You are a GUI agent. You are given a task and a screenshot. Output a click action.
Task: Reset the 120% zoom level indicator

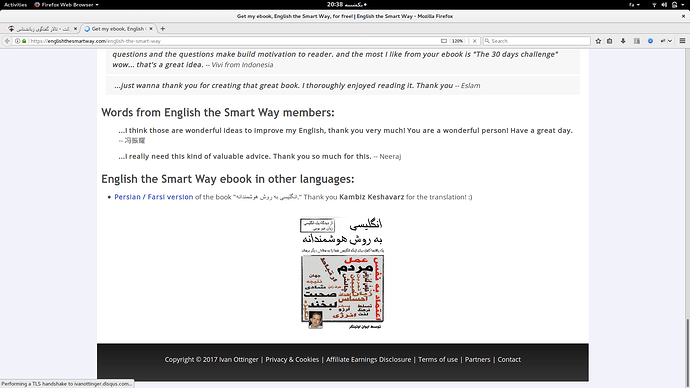458,41
